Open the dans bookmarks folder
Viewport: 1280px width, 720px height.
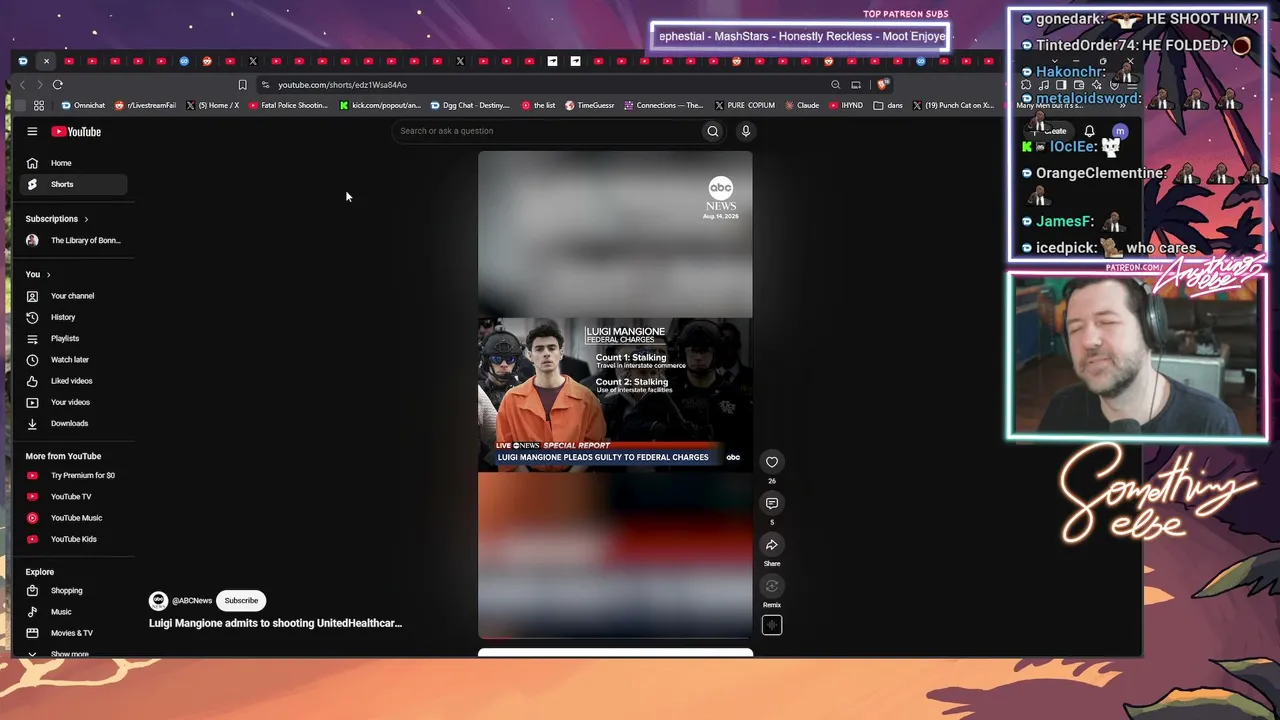coord(888,105)
